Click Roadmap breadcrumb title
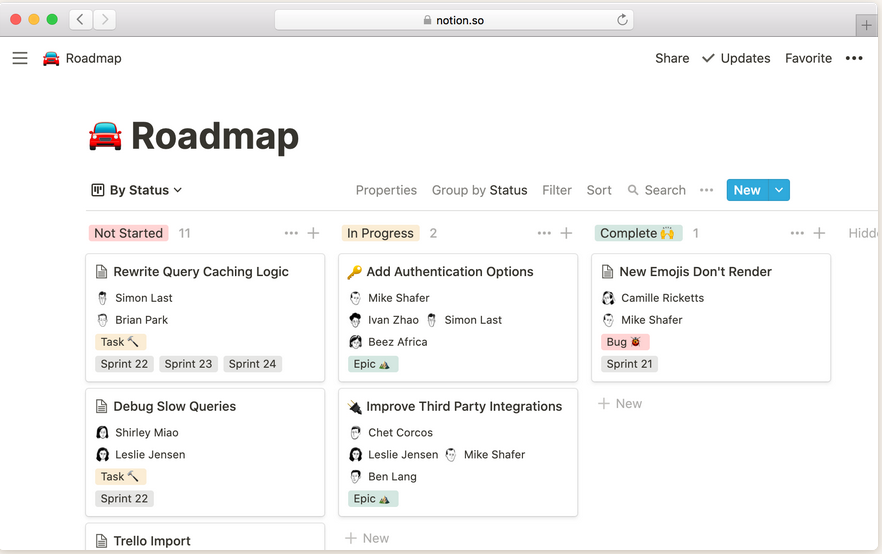Image resolution: width=882 pixels, height=554 pixels. [x=93, y=58]
